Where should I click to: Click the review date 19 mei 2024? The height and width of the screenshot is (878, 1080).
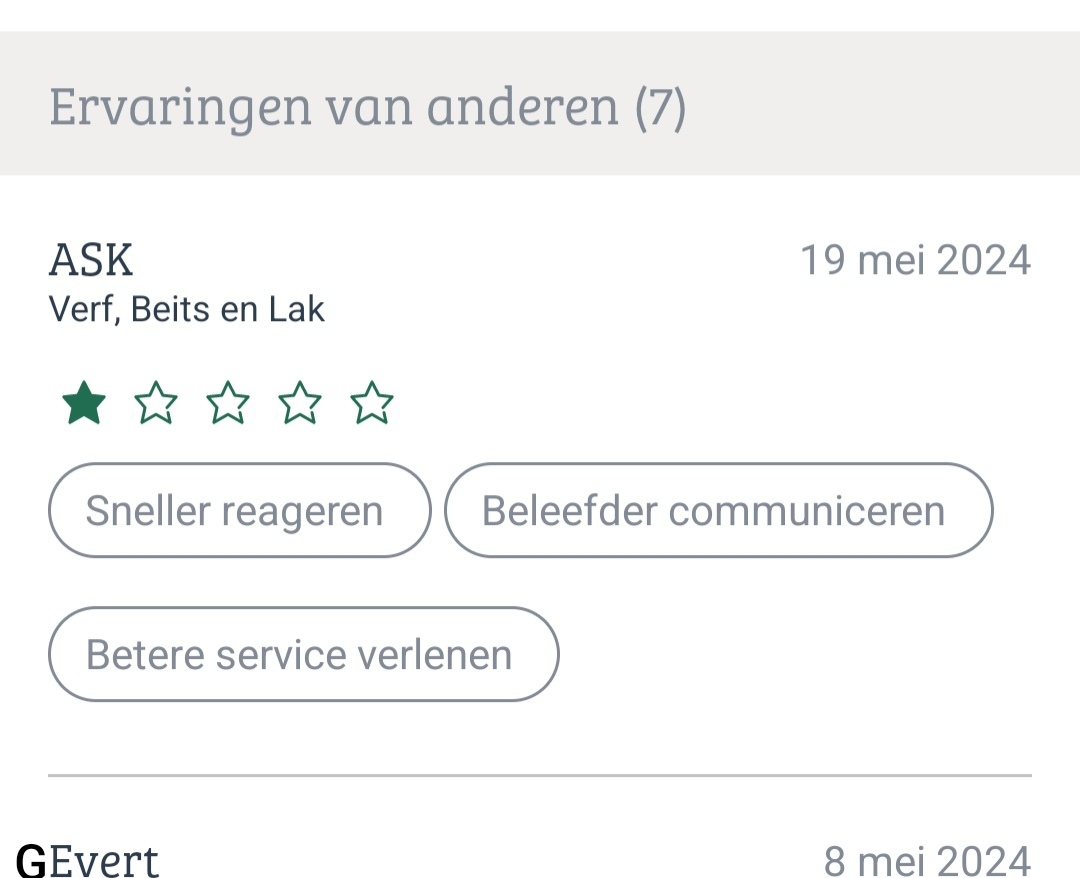pyautogui.click(x=915, y=261)
